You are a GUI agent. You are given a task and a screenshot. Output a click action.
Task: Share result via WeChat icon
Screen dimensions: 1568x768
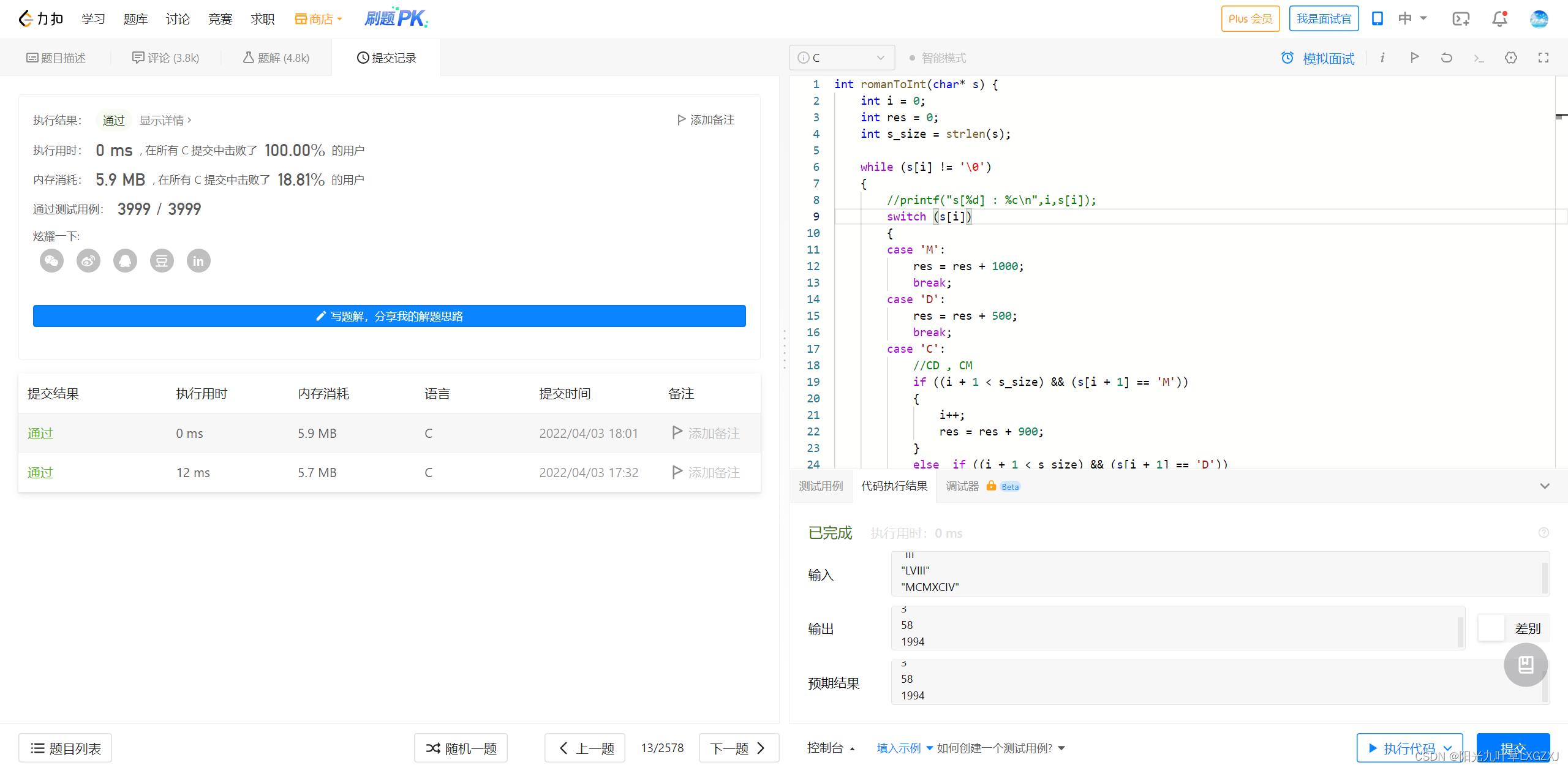click(x=51, y=261)
